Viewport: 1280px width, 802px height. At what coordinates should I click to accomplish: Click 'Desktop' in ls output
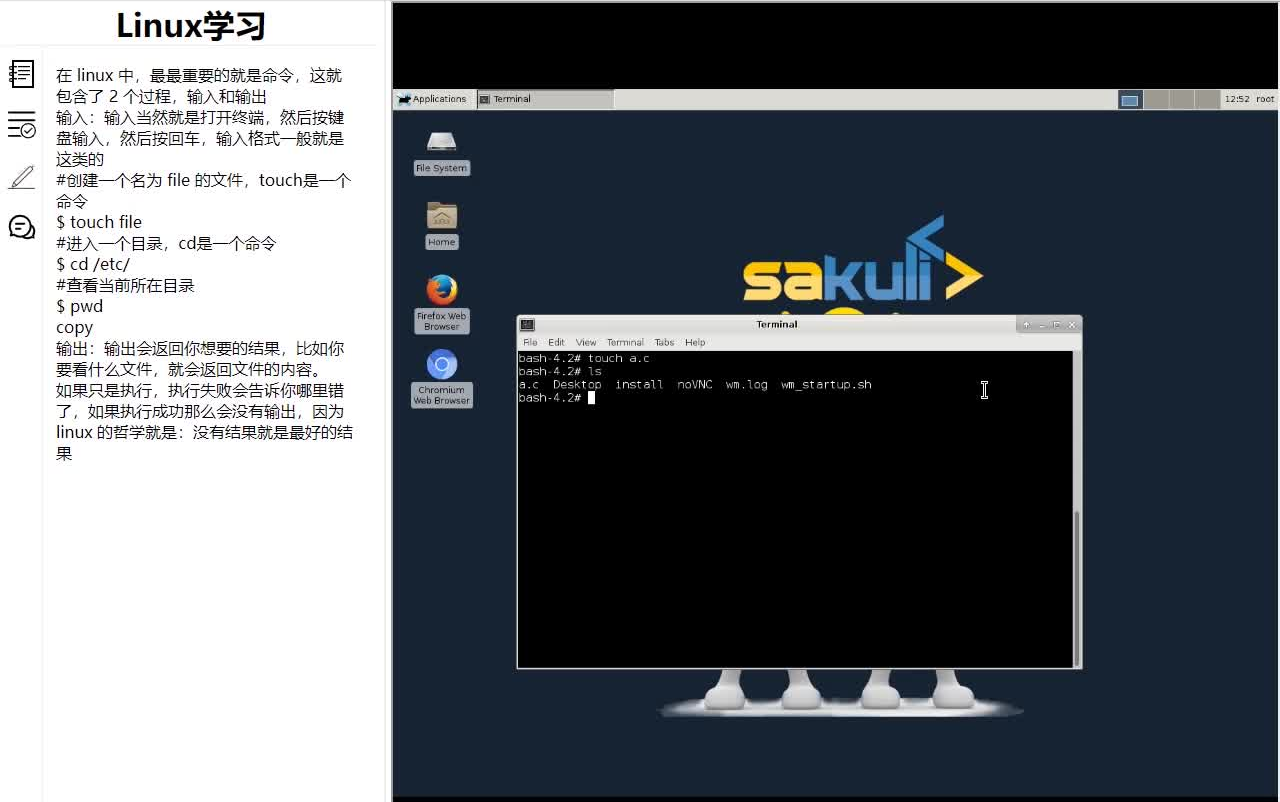(577, 384)
